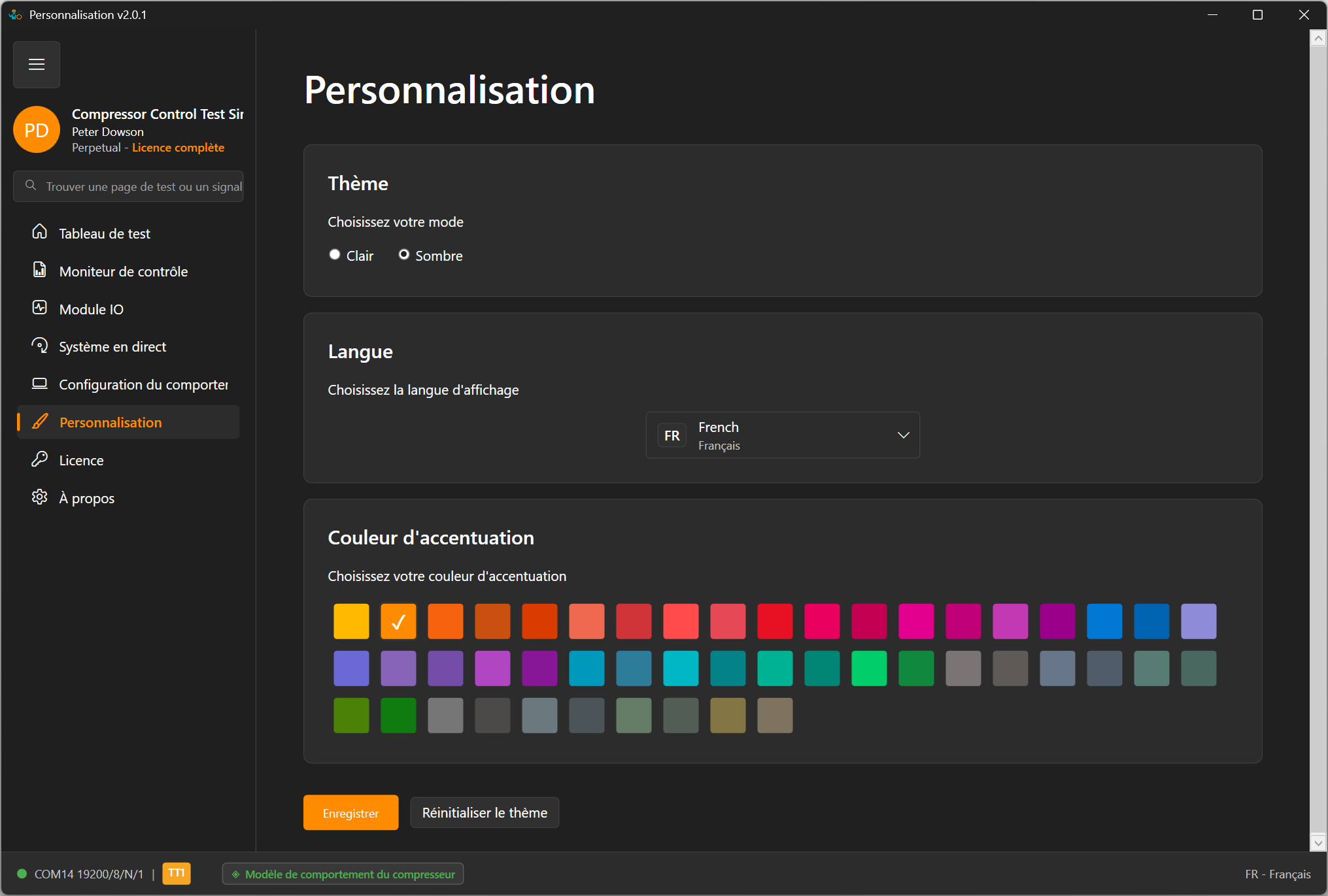Select the Clair mode radio button
The height and width of the screenshot is (896, 1328).
point(335,255)
